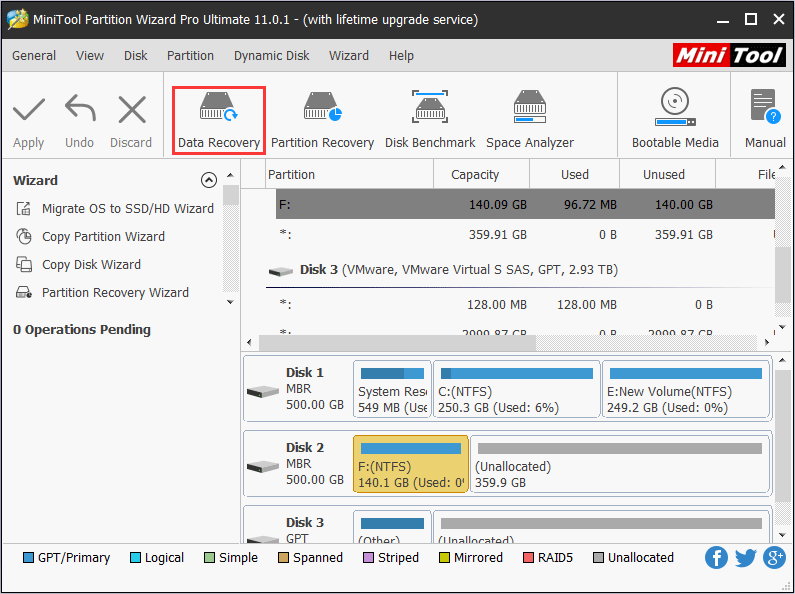The image size is (795, 594).
Task: Sort by the Partition column header
Action: (349, 174)
